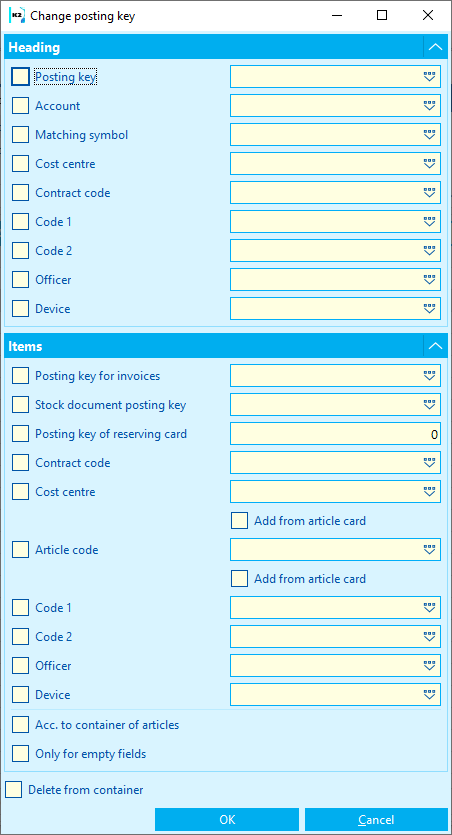Open lookup icon for Stock document posting key

[430, 405]
